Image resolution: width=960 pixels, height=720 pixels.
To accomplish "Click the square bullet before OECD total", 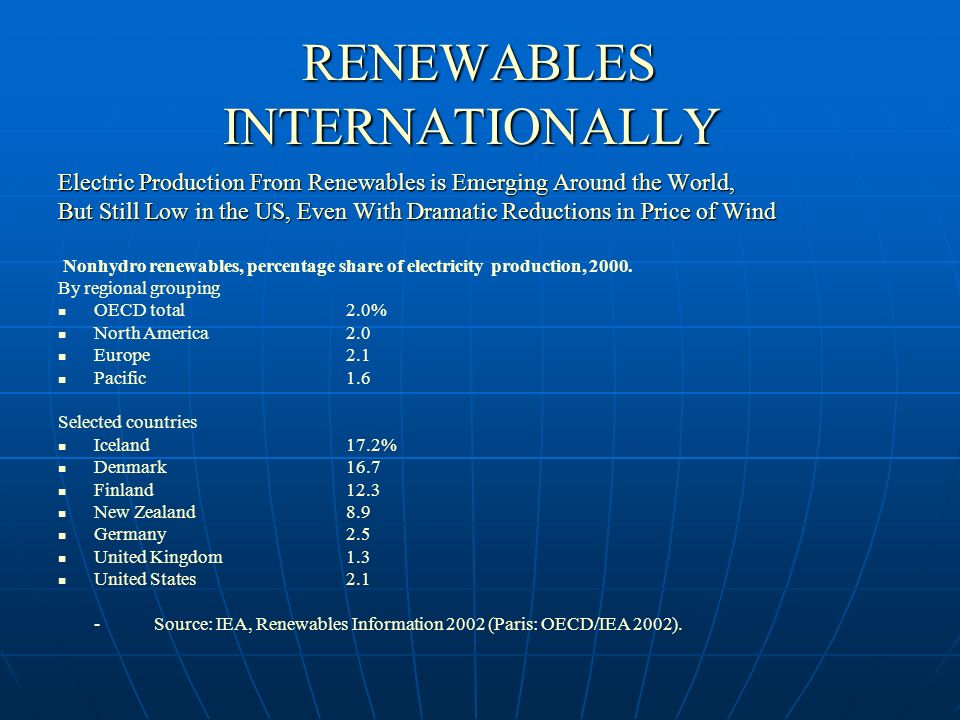I will [62, 312].
